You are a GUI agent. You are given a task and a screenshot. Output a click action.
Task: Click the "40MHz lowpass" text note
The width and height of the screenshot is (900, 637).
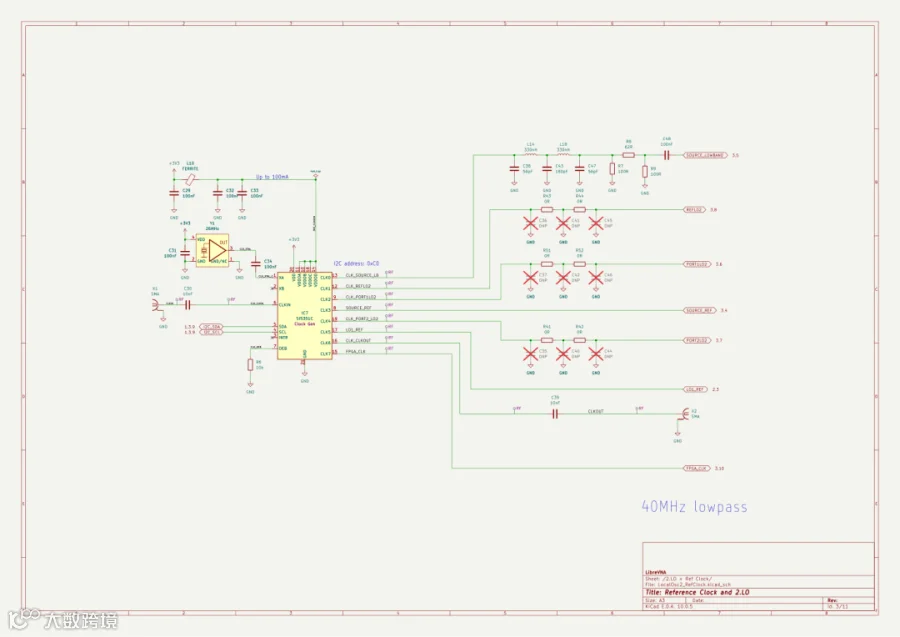[x=694, y=507]
